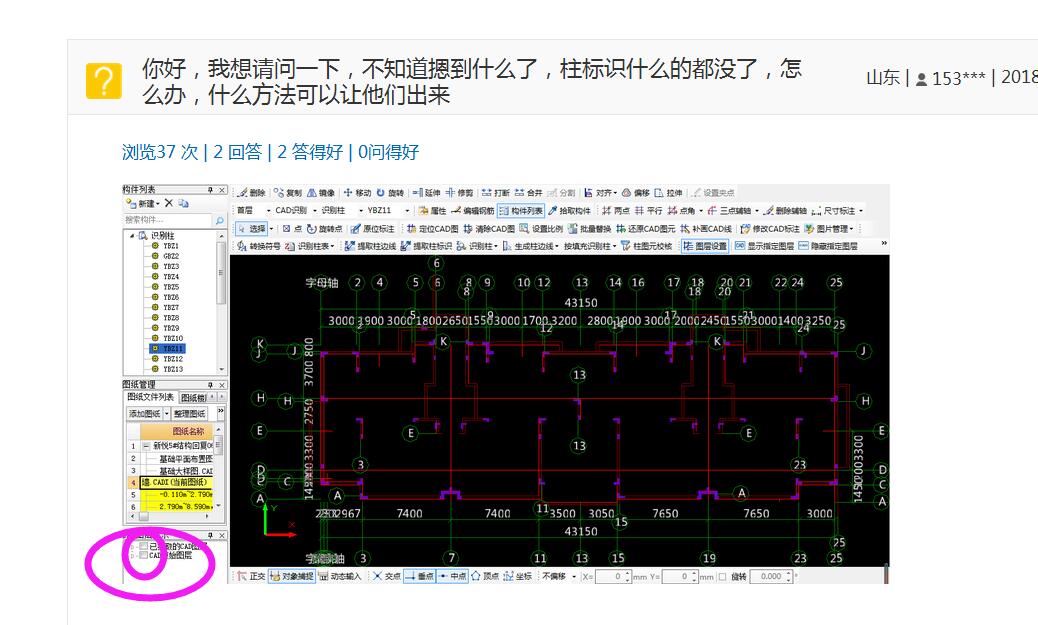Click the search magnifier in 构件列表
The width and height of the screenshot is (1038, 625).
220,220
